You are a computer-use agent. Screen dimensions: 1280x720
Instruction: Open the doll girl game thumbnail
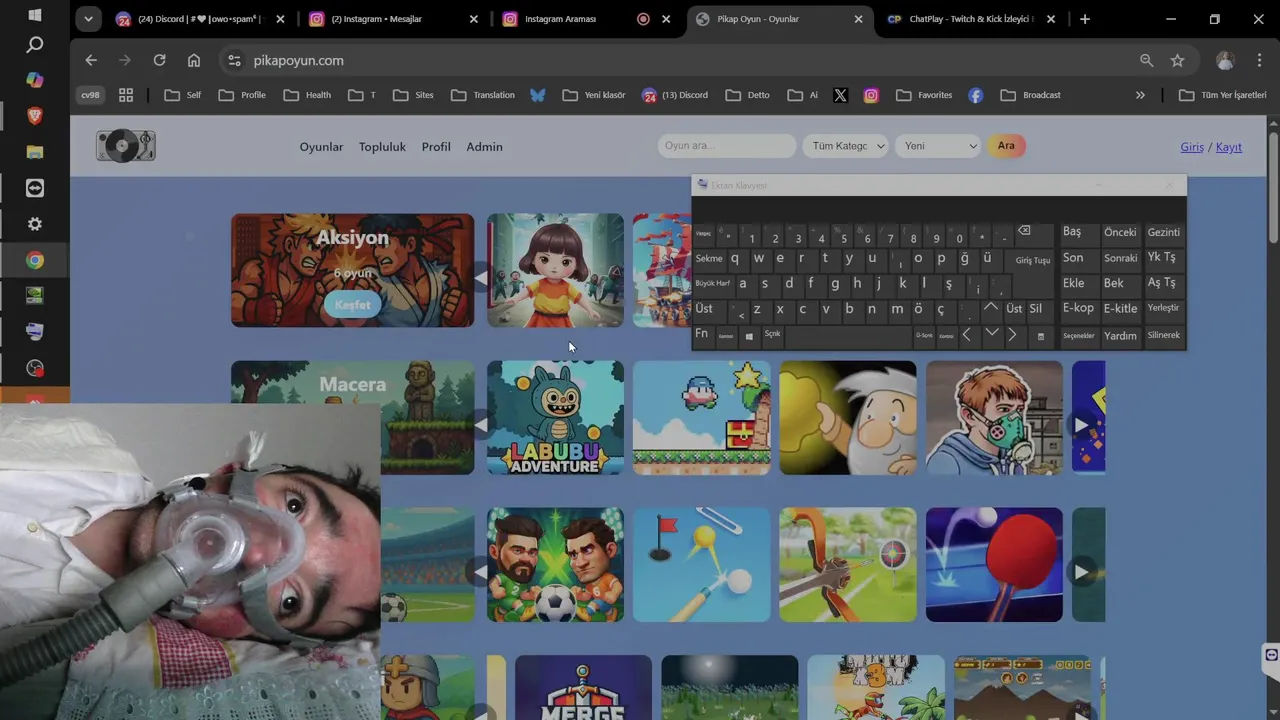555,270
